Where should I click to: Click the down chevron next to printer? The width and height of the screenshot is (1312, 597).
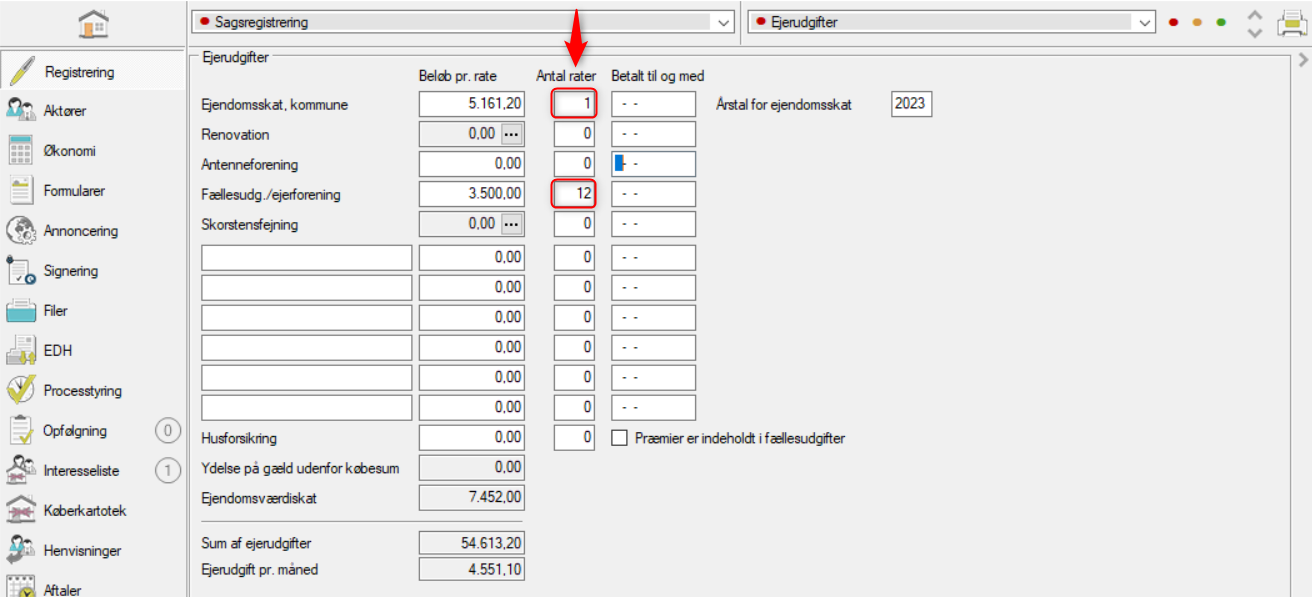tap(1256, 32)
